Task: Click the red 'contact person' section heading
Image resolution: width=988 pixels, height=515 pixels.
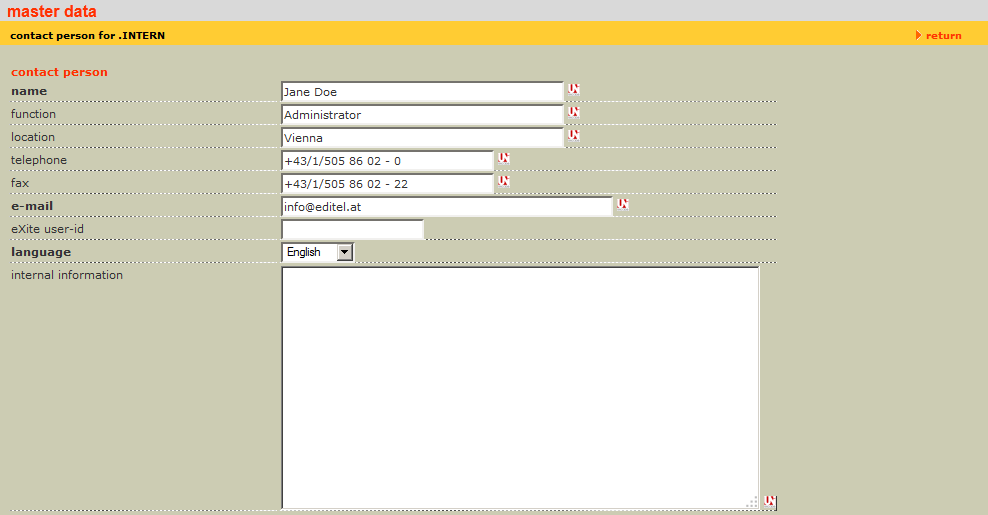Action: click(59, 72)
